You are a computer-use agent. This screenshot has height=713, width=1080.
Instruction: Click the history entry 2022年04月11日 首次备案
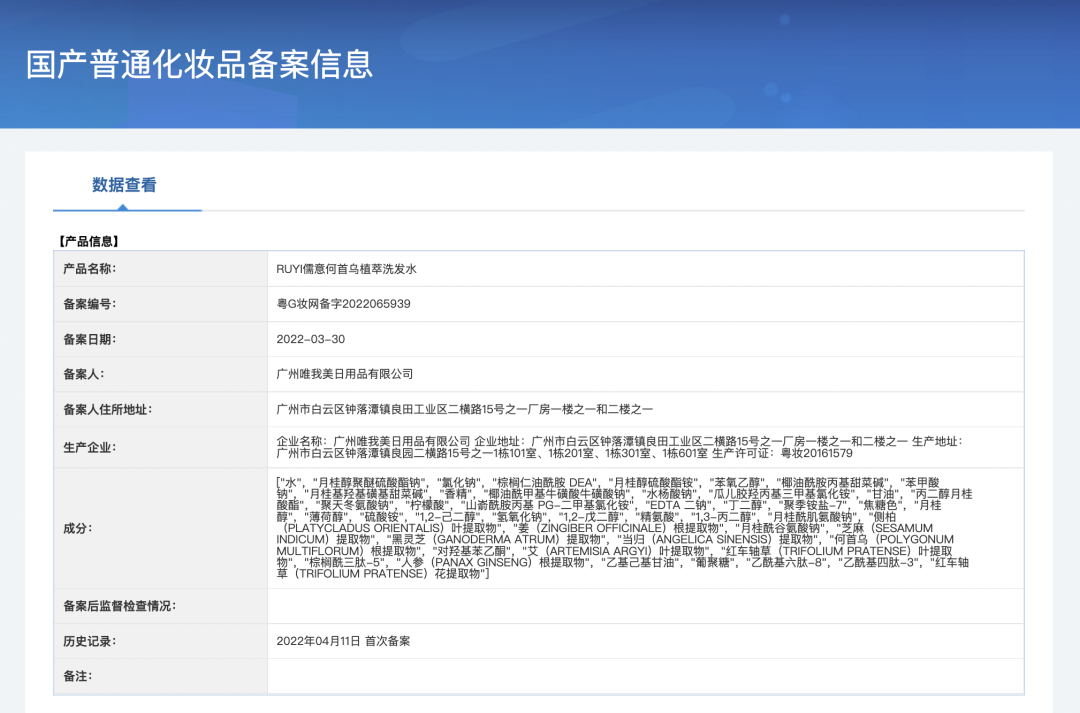pos(343,641)
